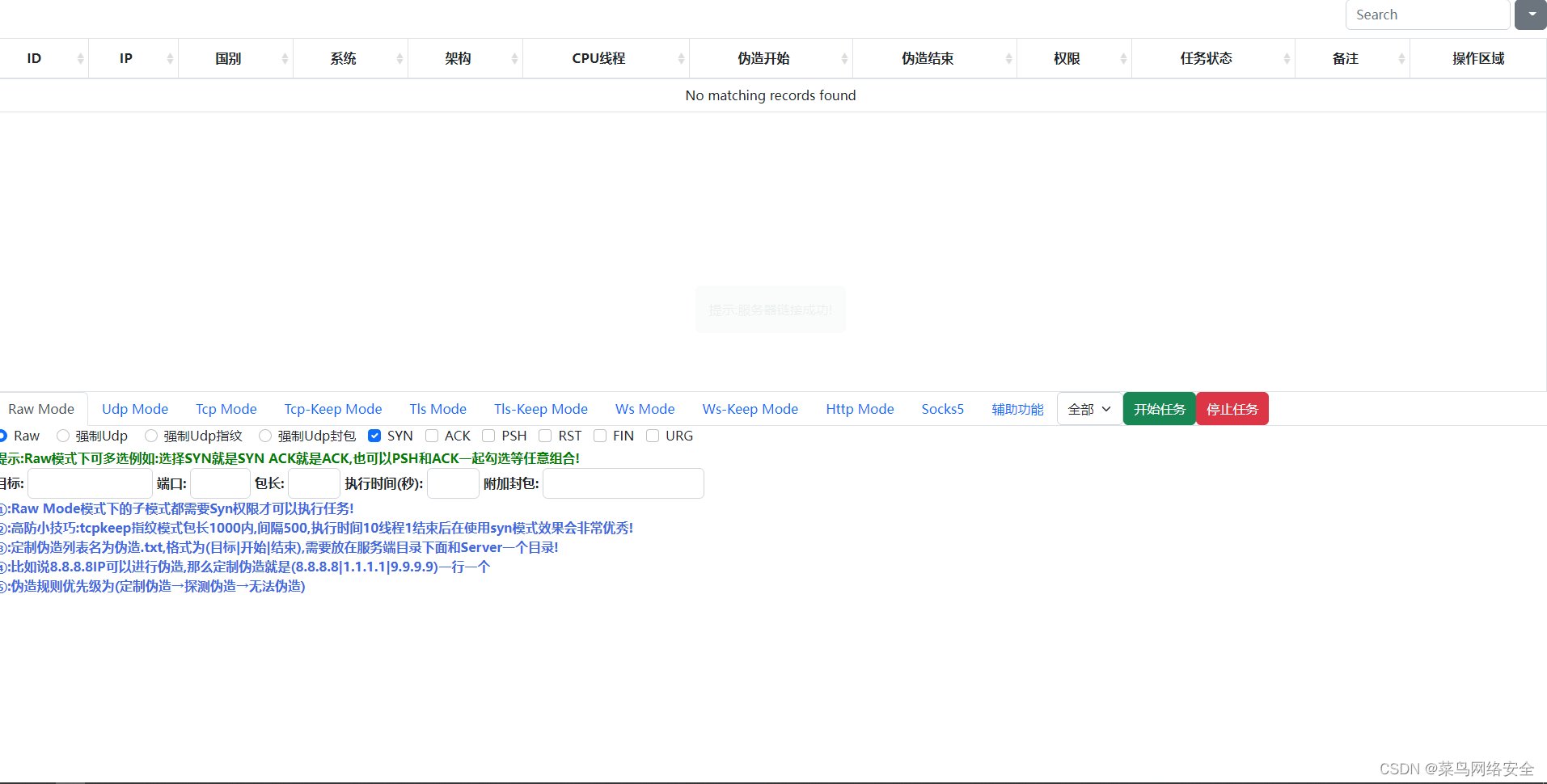Enable the ACK flag checkbox
The image size is (1547, 784).
432,436
